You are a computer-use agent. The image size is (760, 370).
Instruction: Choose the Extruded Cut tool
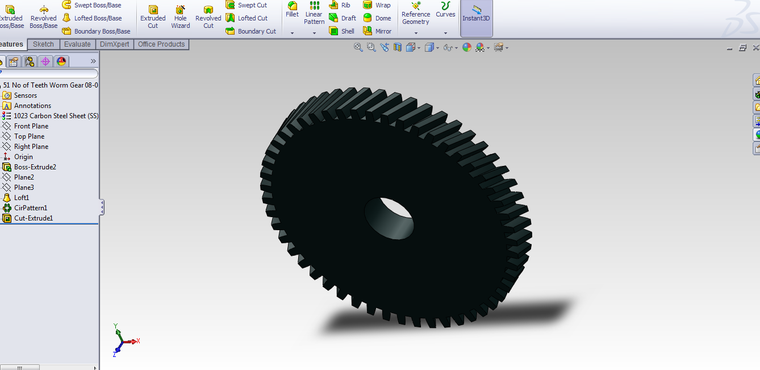pos(153,17)
